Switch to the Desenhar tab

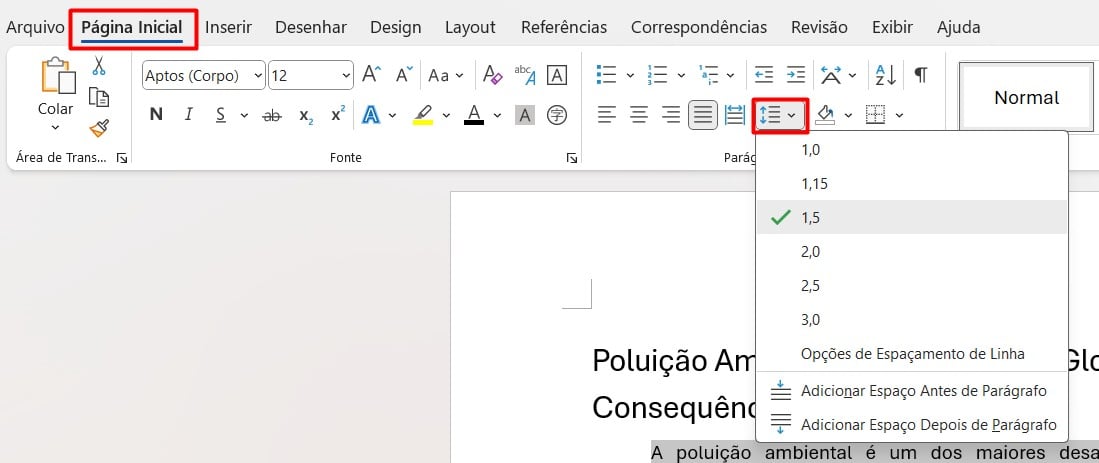pos(310,28)
